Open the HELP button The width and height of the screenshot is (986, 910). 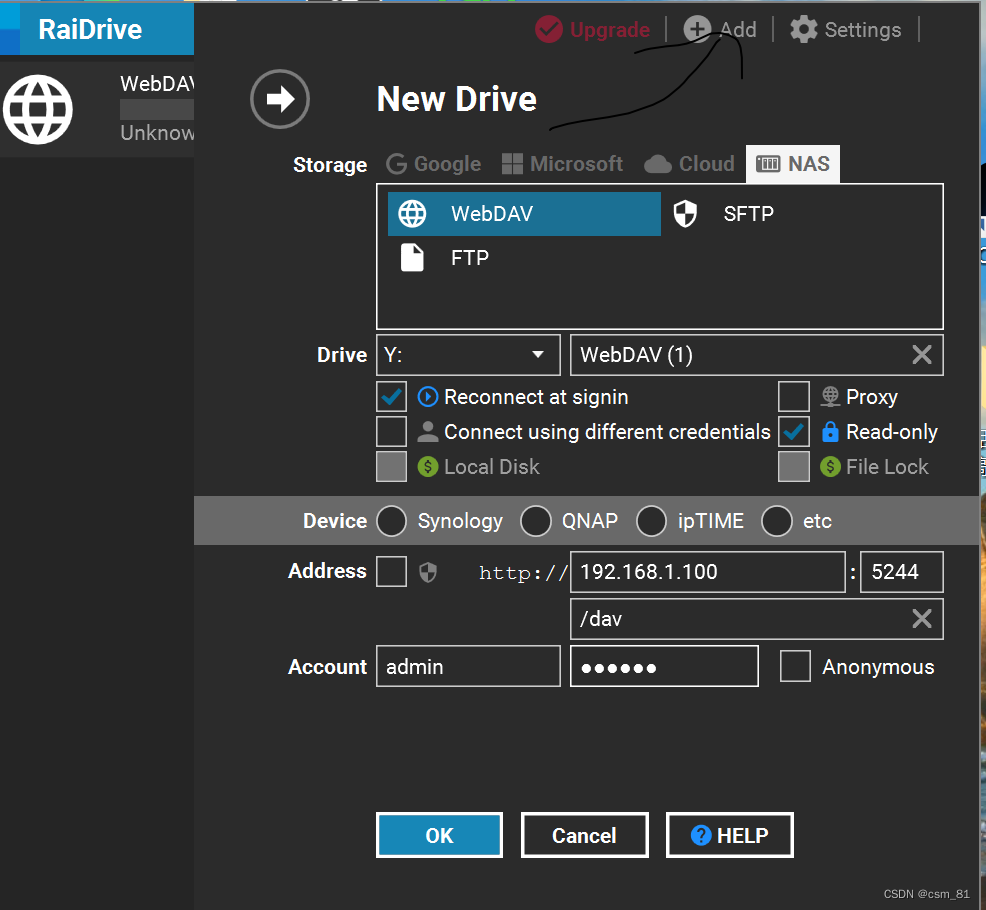pos(729,836)
